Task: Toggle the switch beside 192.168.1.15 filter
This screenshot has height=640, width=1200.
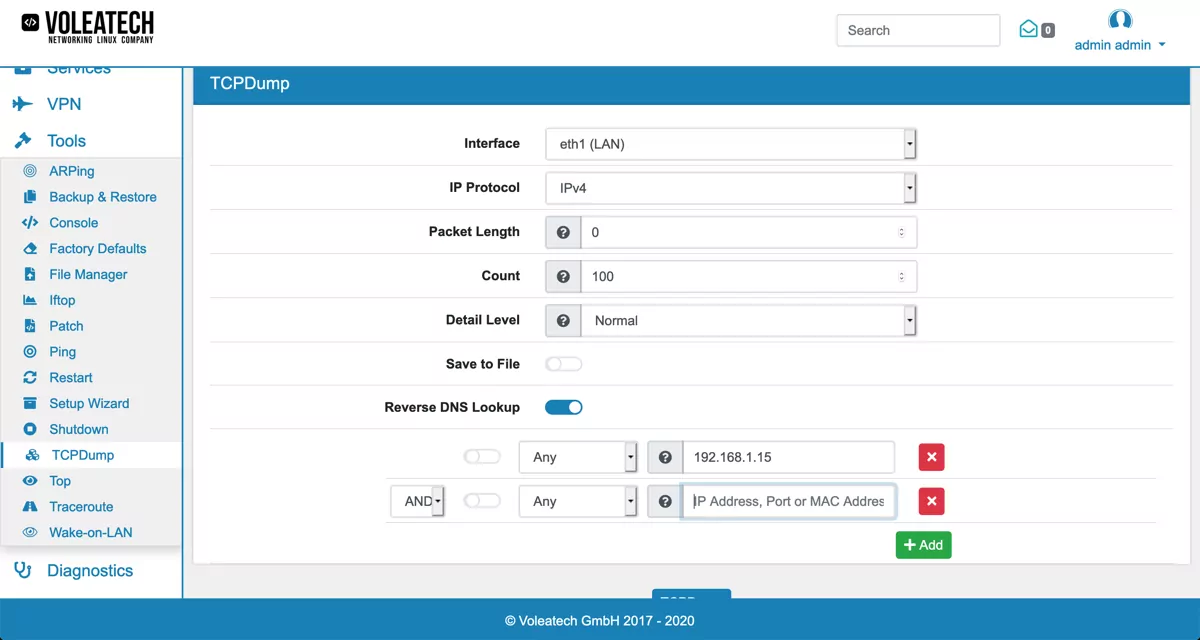Action: pyautogui.click(x=482, y=457)
